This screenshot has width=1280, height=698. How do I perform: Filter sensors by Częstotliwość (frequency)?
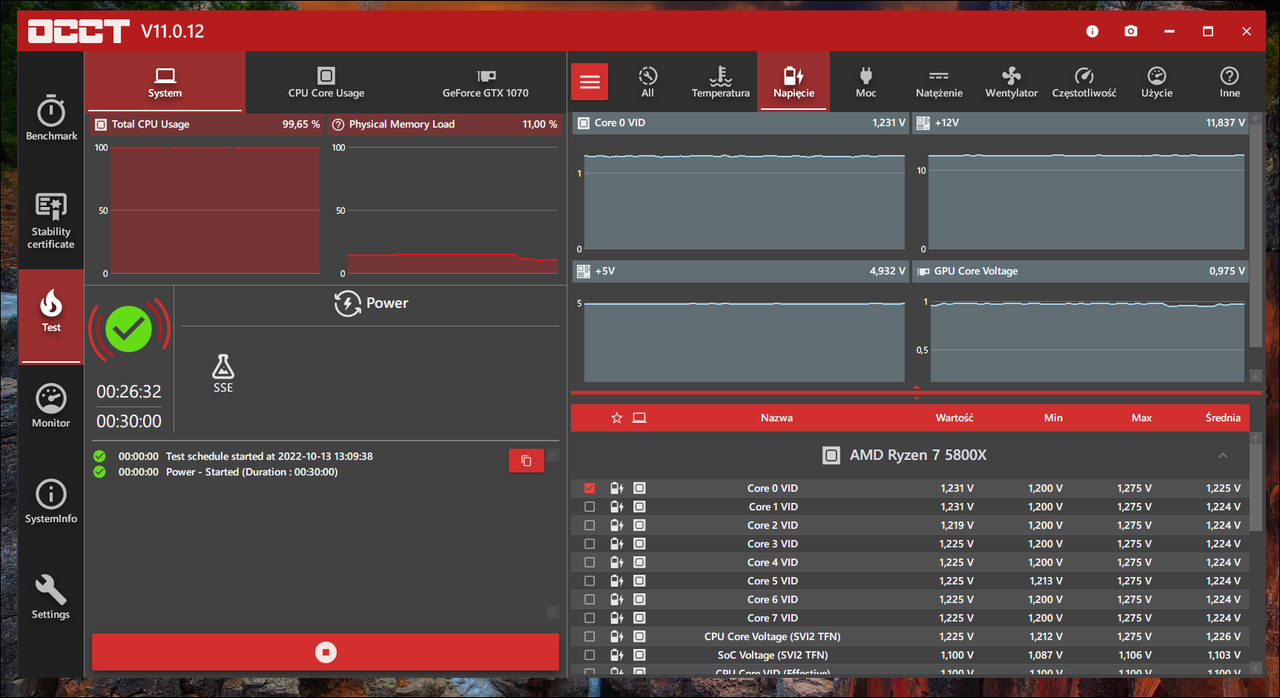[1084, 82]
